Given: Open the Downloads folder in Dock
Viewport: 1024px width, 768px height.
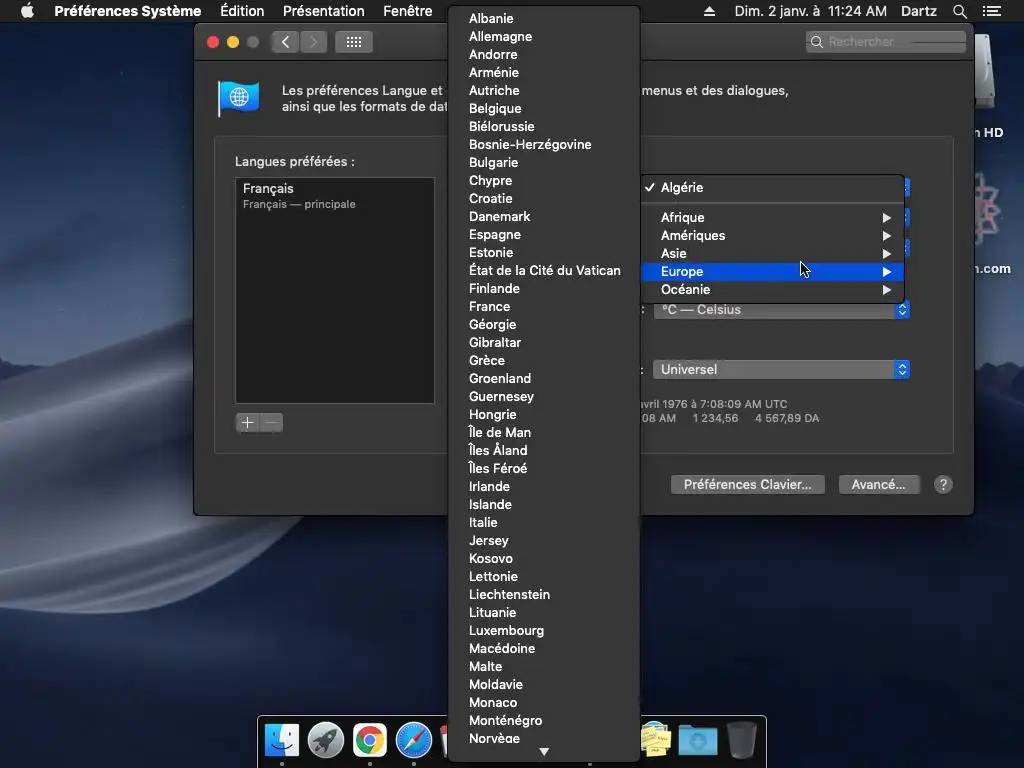Looking at the screenshot, I should click(697, 741).
